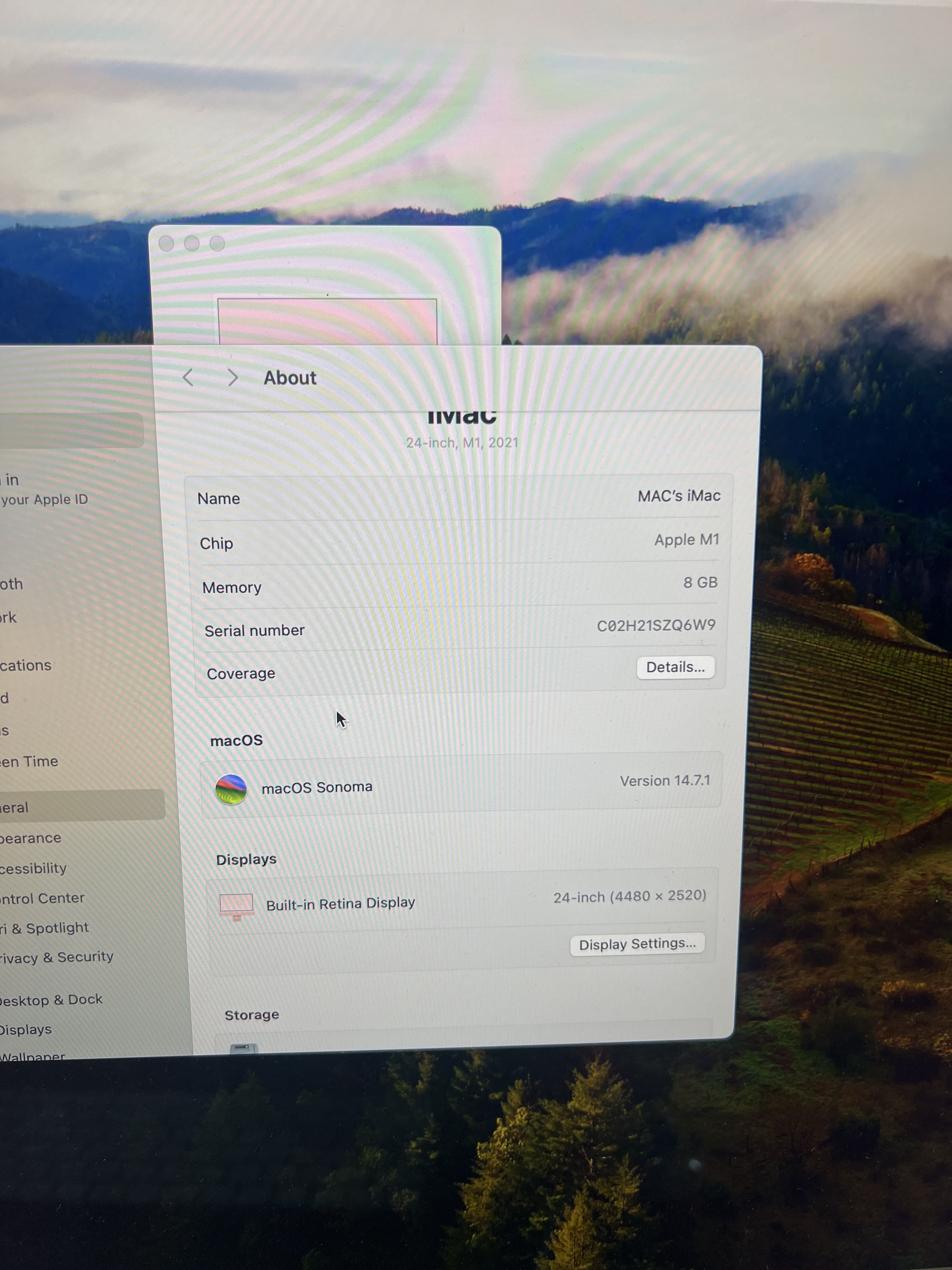This screenshot has width=952, height=1270.
Task: Open Screen Time sidebar item
Action: [30, 761]
